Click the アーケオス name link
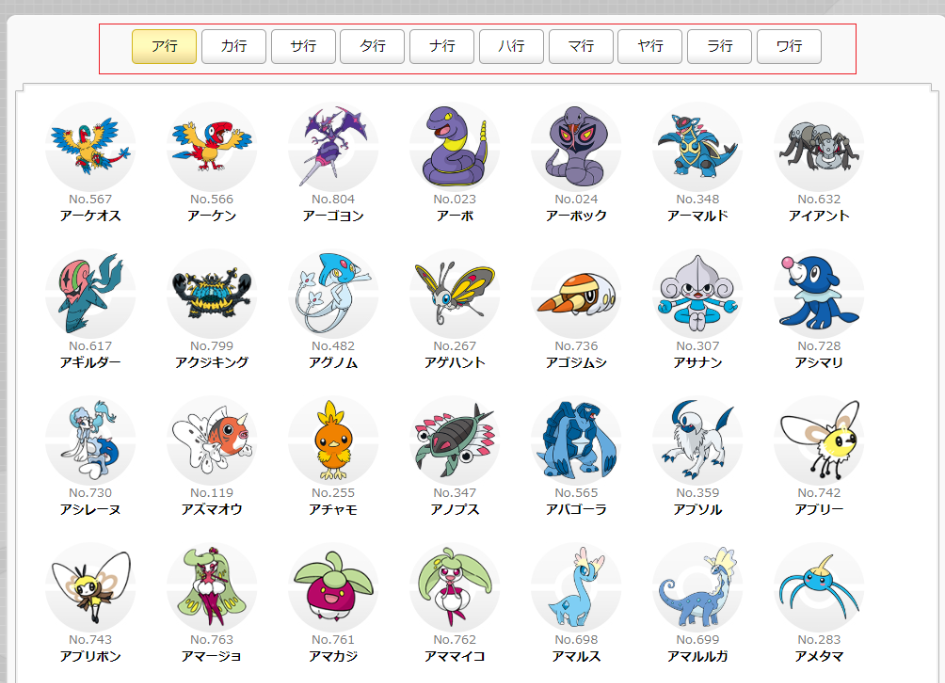The image size is (945, 683). [90, 216]
